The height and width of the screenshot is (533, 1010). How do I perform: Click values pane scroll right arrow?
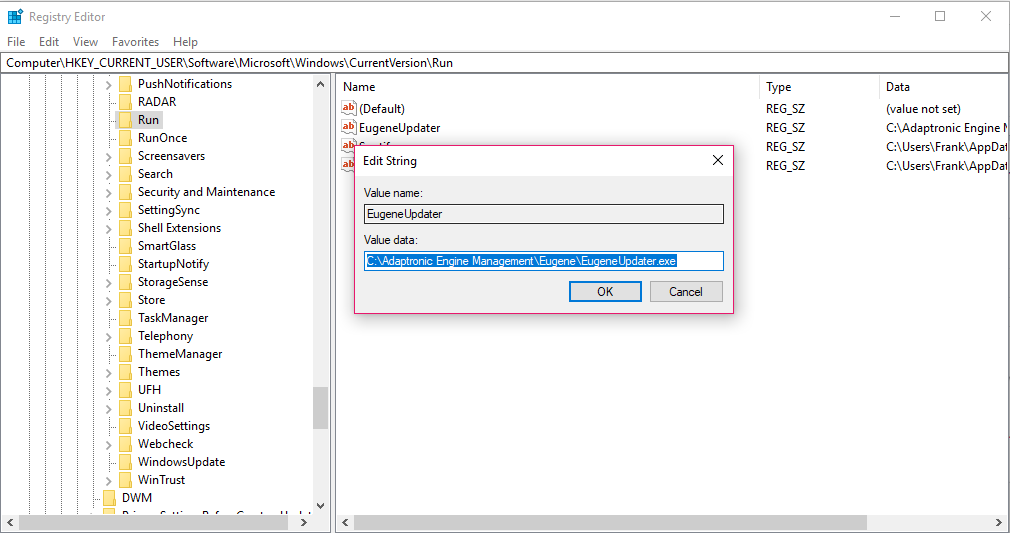coord(1000,522)
